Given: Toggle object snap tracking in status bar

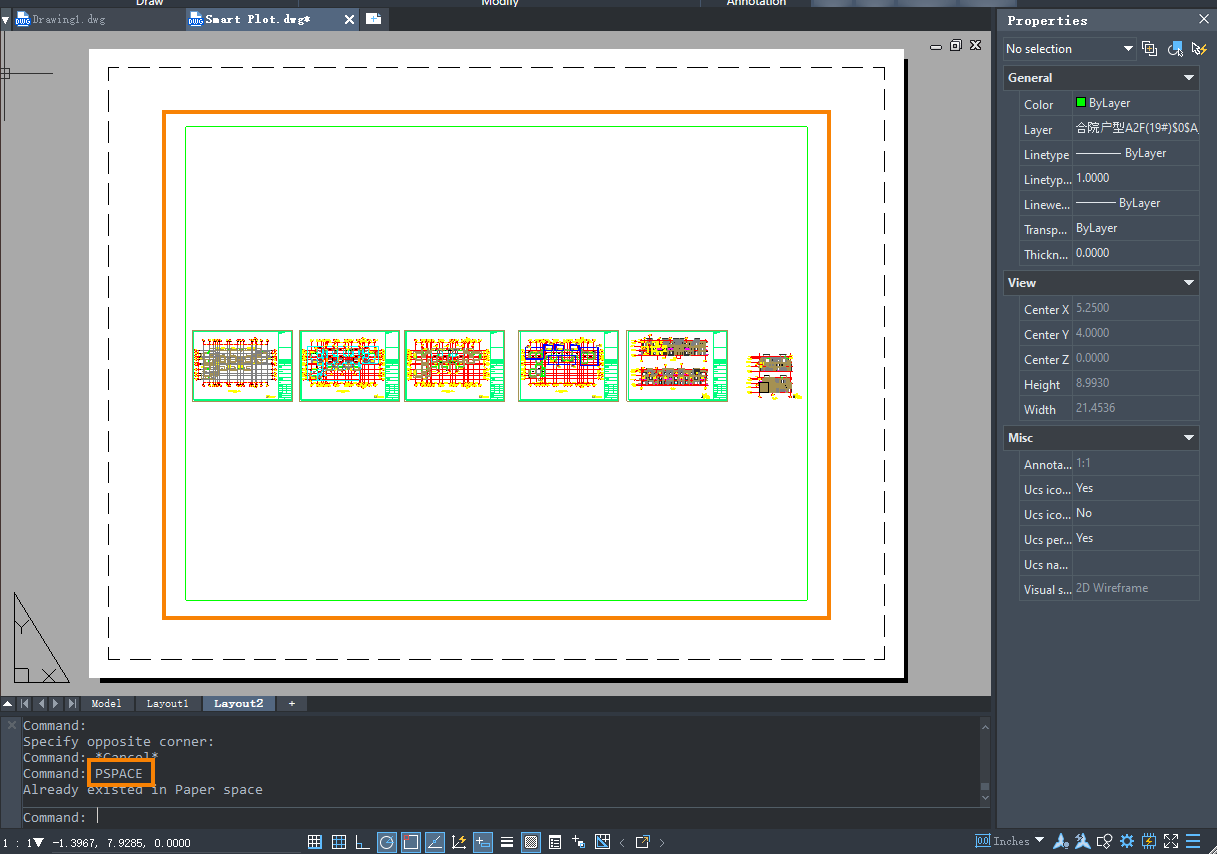Looking at the screenshot, I should pos(435,842).
